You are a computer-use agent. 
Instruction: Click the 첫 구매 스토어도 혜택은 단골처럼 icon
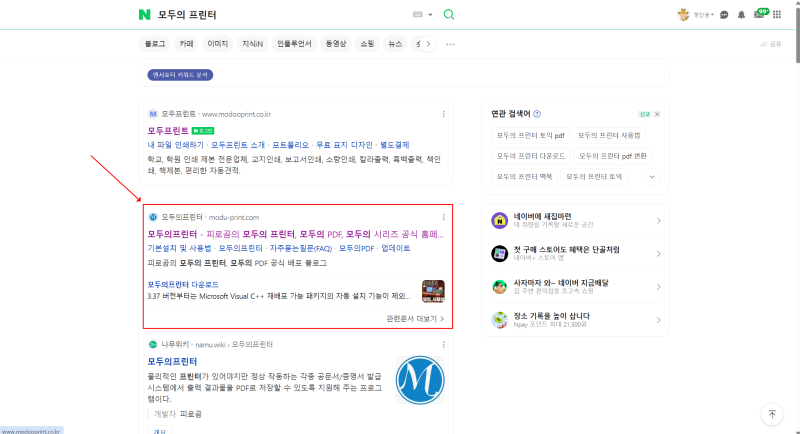tap(499, 253)
